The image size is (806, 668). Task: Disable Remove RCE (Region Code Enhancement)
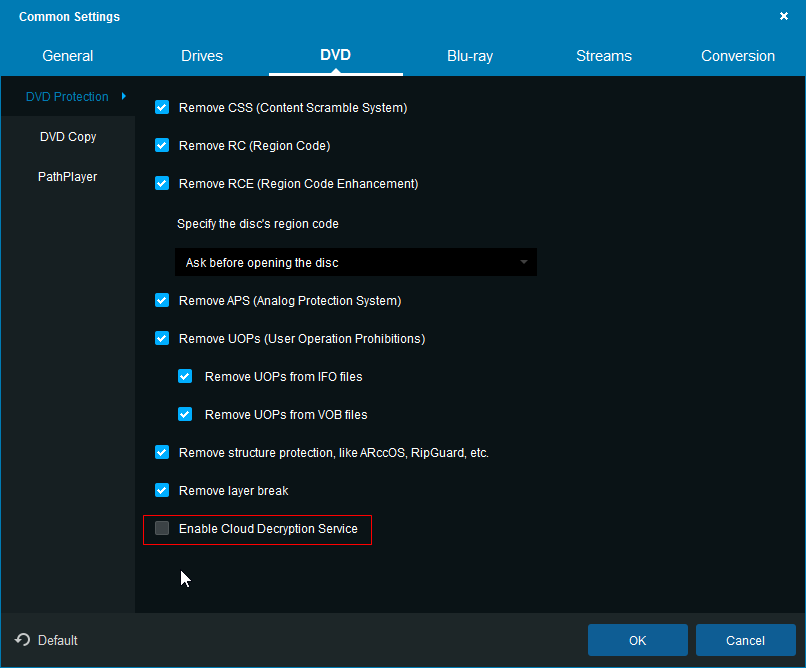[x=162, y=183]
